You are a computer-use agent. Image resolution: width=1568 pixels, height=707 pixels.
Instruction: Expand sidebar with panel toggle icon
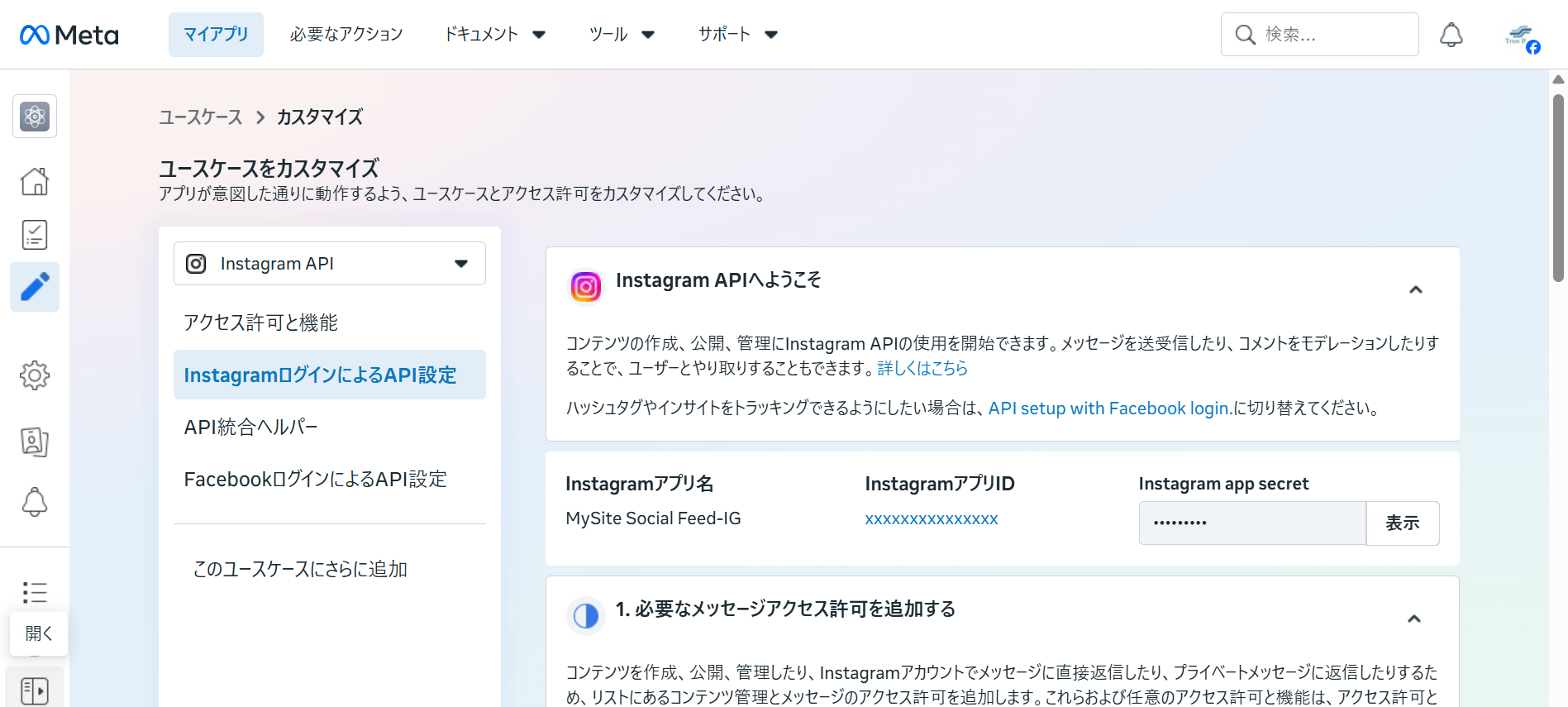[x=35, y=690]
